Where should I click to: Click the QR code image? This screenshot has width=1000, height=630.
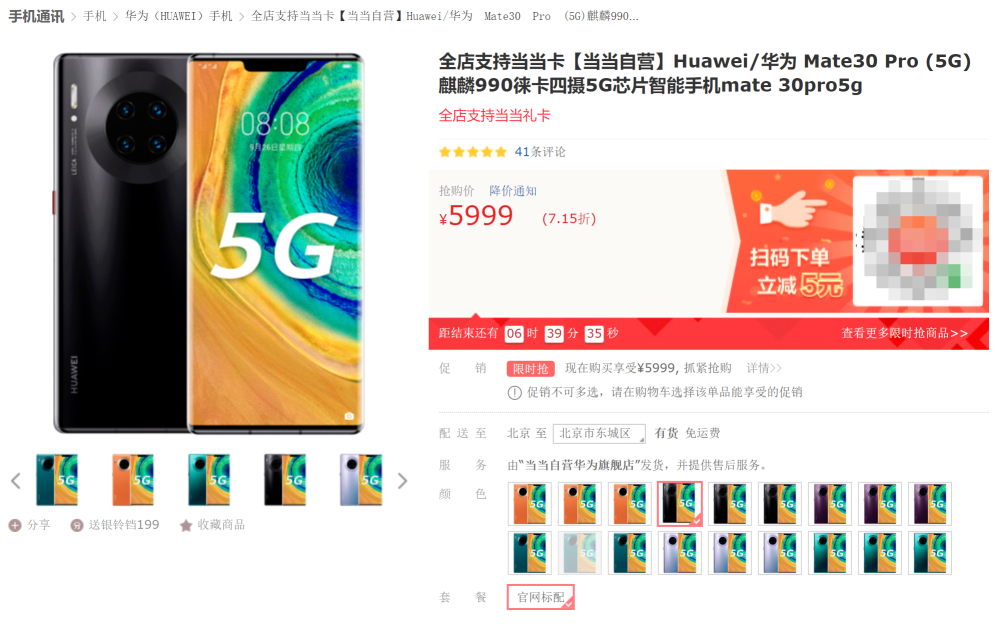tap(917, 240)
